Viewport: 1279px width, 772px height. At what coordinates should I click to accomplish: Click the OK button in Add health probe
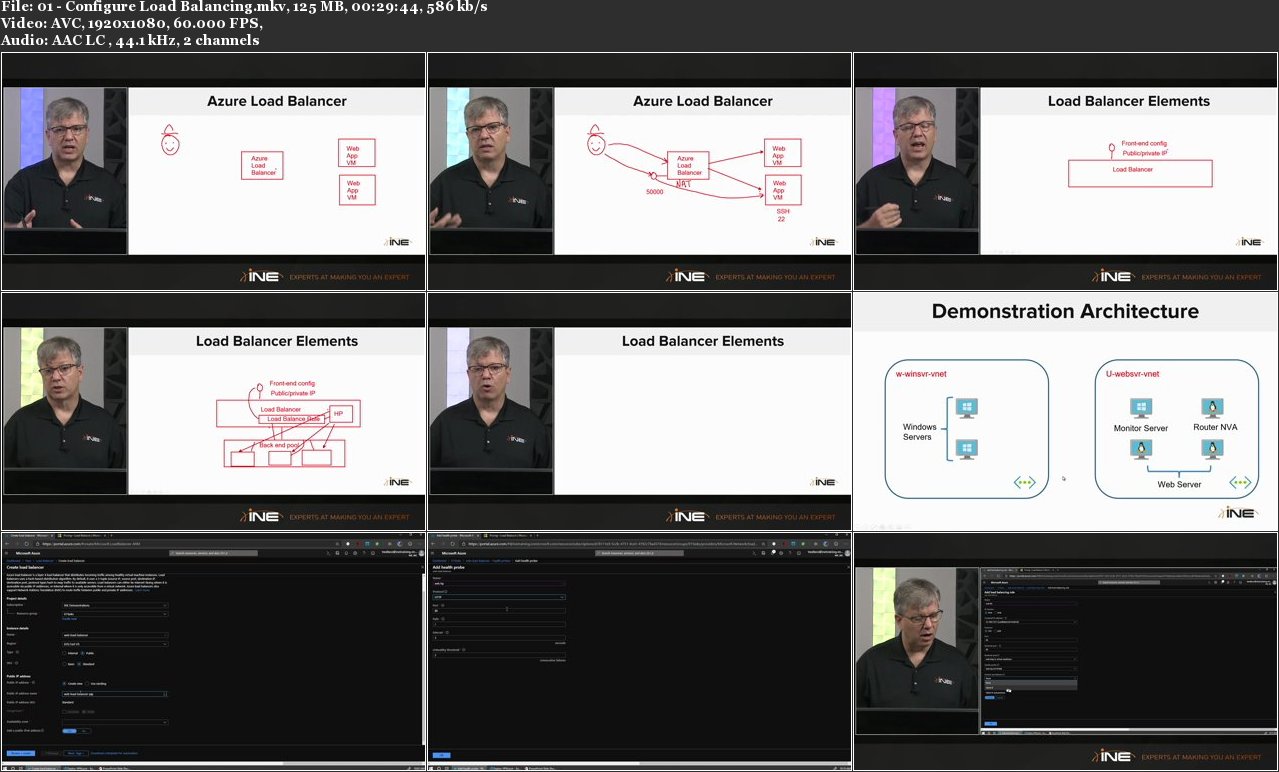click(442, 755)
